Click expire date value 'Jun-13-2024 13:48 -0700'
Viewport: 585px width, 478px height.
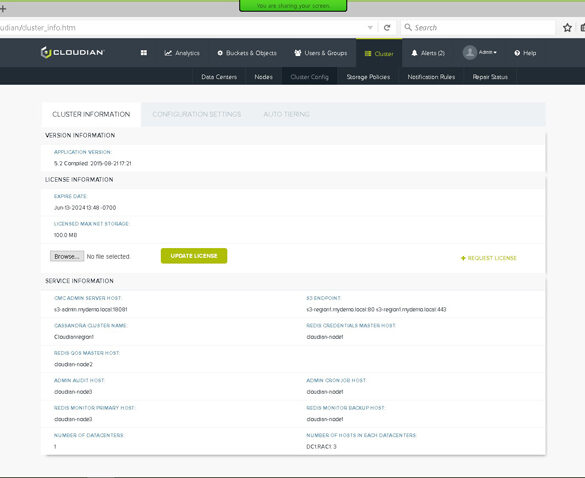click(85, 207)
